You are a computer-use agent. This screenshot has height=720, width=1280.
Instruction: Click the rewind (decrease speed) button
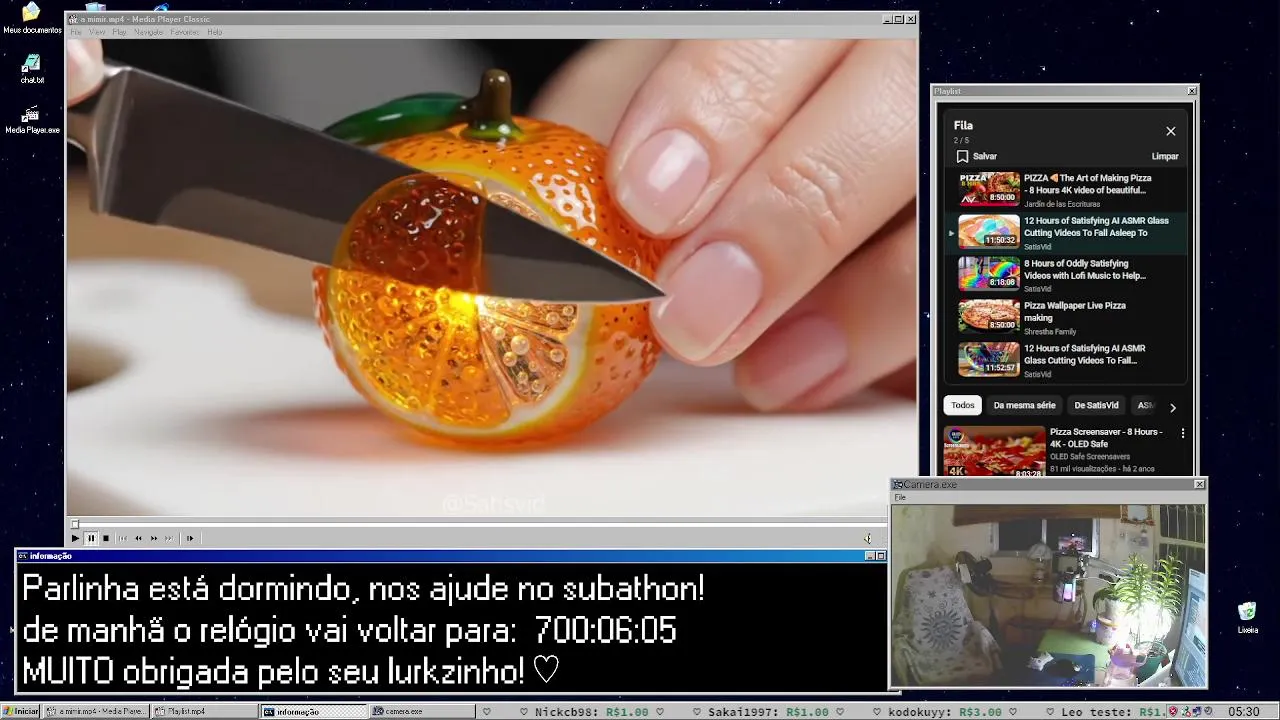[x=138, y=538]
